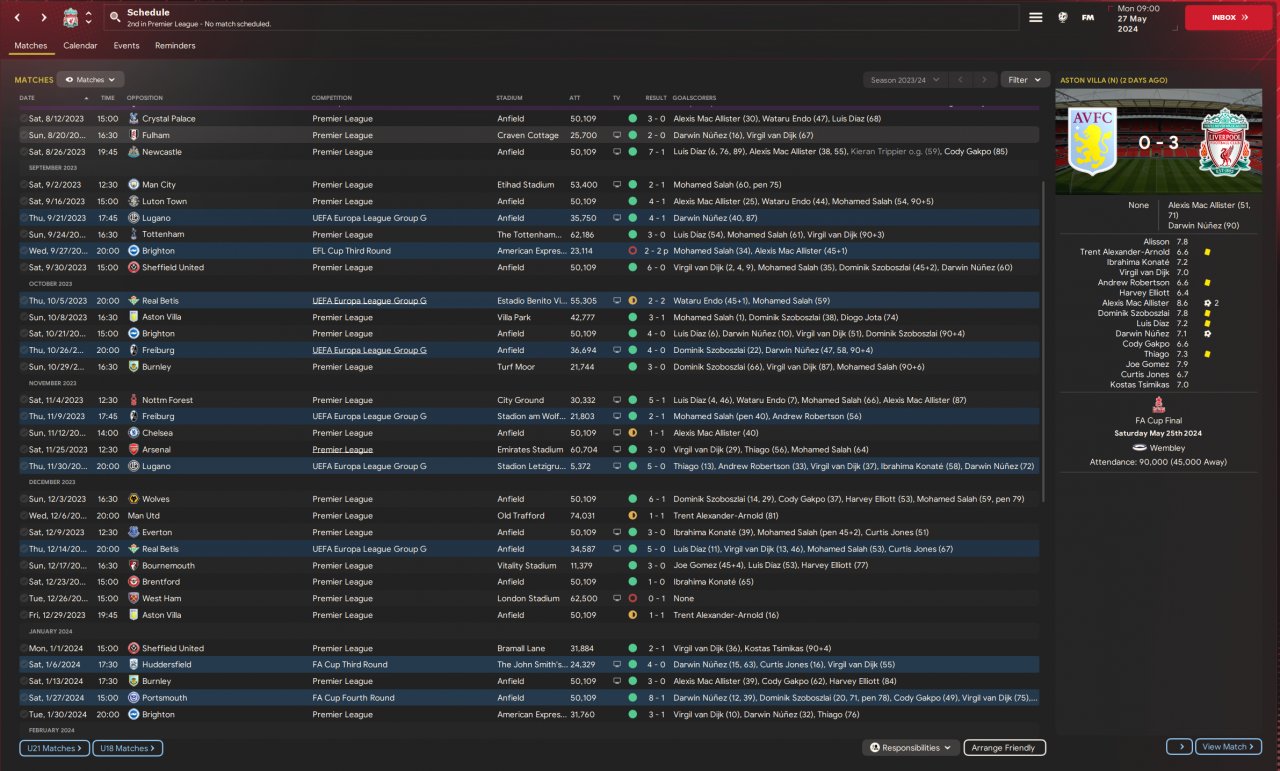Viewport: 1280px width, 771px height.
Task: Expand next match with chevron beside View Match
Action: point(1179,747)
